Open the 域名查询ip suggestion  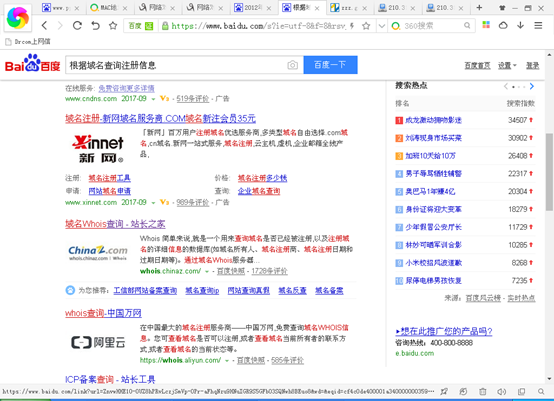tap(202, 290)
